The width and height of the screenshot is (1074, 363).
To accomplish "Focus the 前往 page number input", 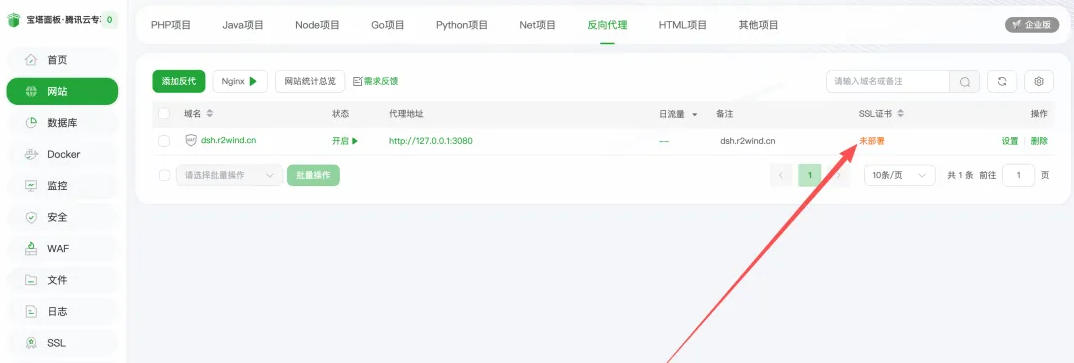I will [1019, 175].
